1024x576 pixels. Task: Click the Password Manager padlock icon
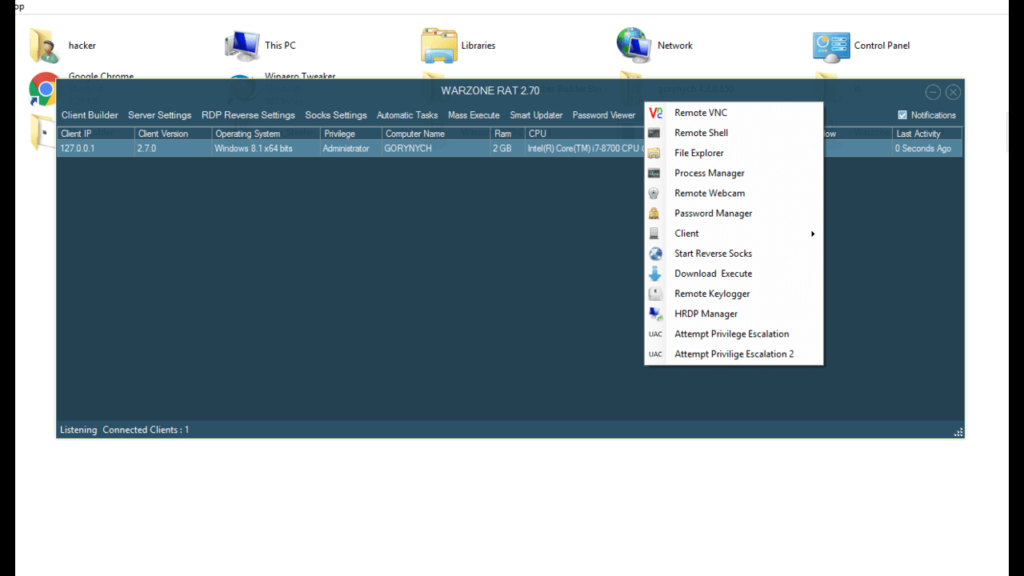point(654,214)
